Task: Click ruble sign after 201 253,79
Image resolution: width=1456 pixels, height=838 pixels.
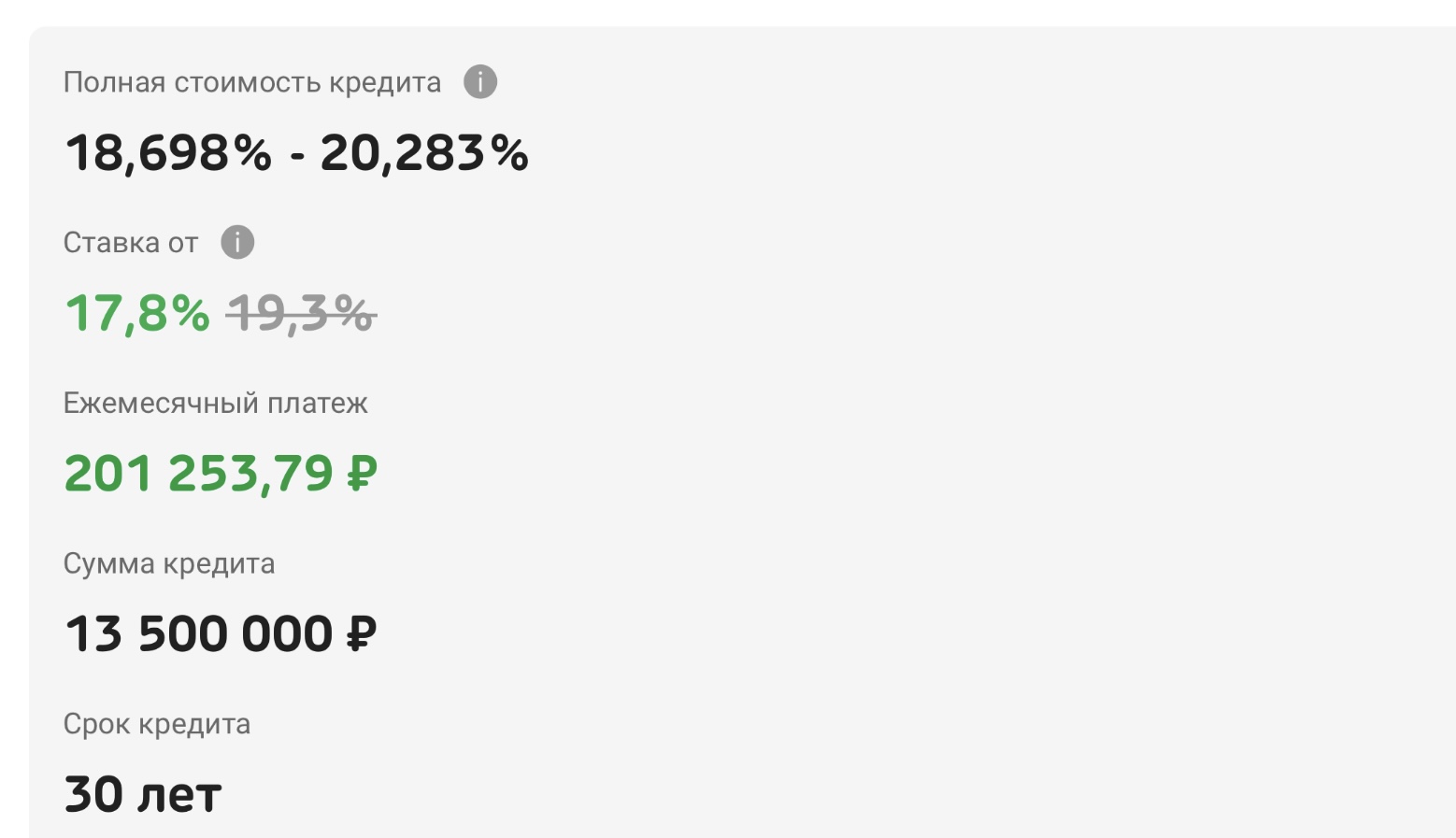Action: pyautogui.click(x=362, y=474)
